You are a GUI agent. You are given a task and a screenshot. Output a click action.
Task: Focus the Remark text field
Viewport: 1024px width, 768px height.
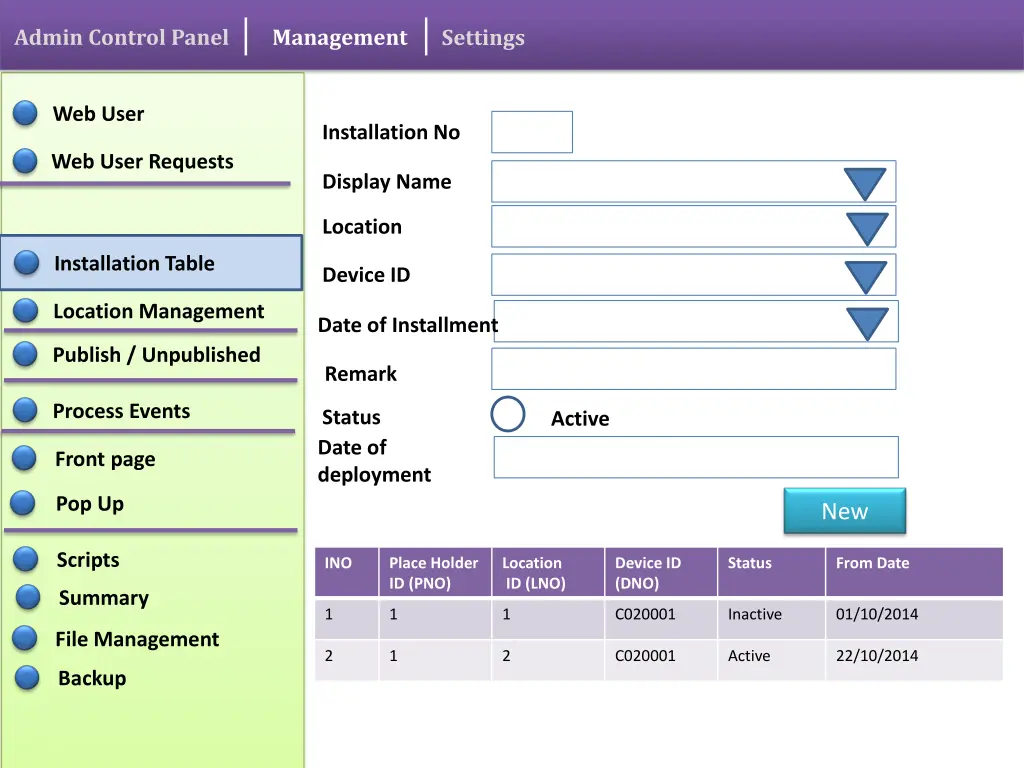(x=693, y=369)
